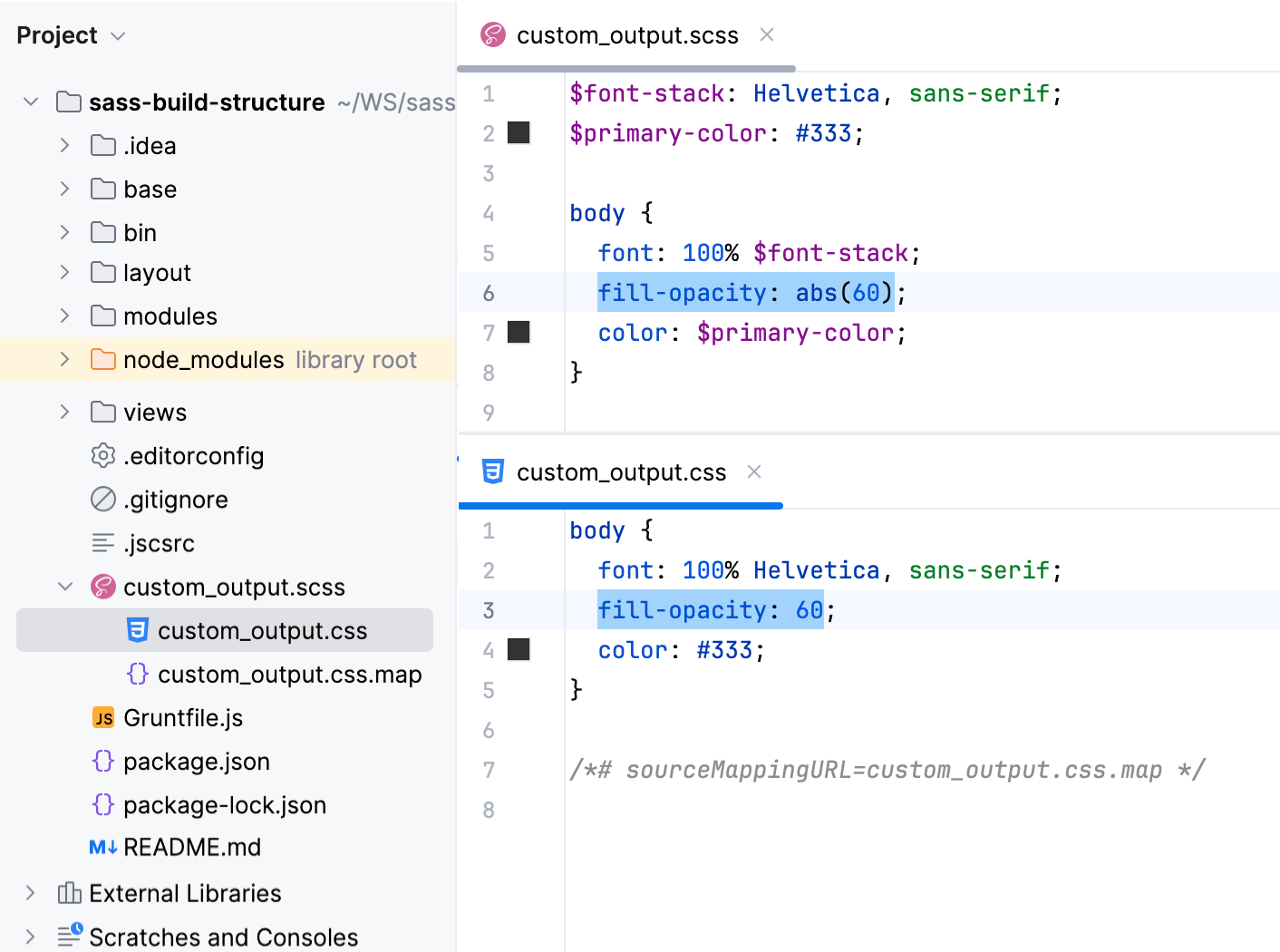This screenshot has width=1280, height=952.
Task: Close the custom_output.scss tab
Action: pos(766,34)
